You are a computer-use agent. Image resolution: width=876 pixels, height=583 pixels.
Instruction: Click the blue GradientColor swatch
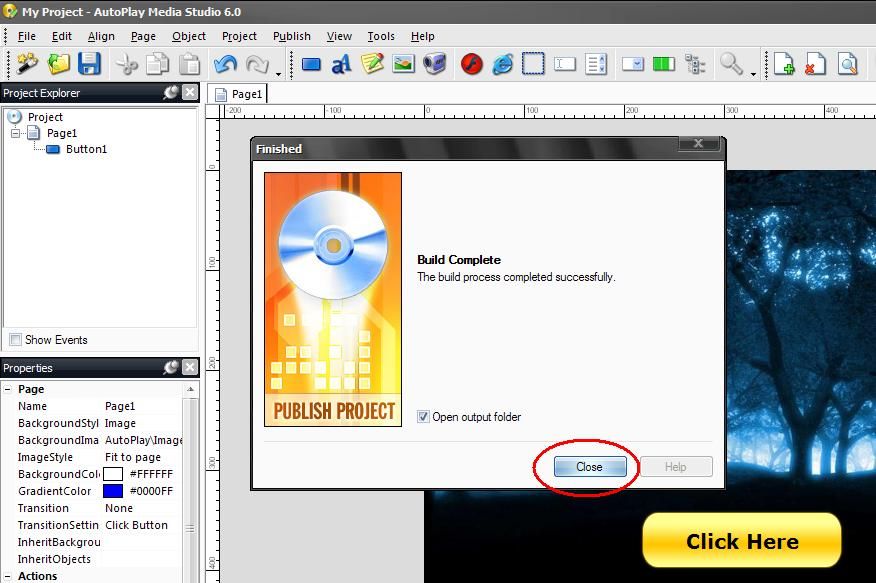click(x=113, y=491)
